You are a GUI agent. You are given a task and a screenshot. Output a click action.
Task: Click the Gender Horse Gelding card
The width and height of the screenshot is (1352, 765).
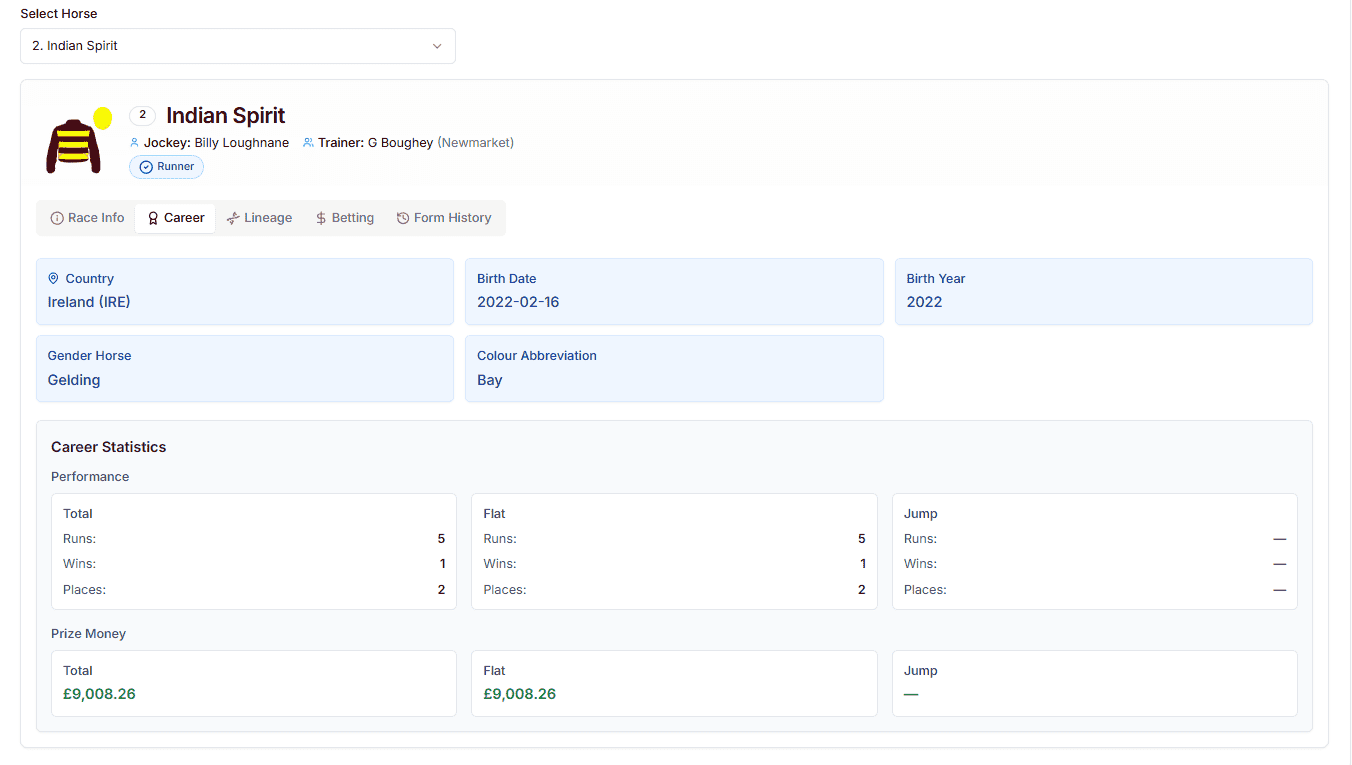(x=245, y=368)
